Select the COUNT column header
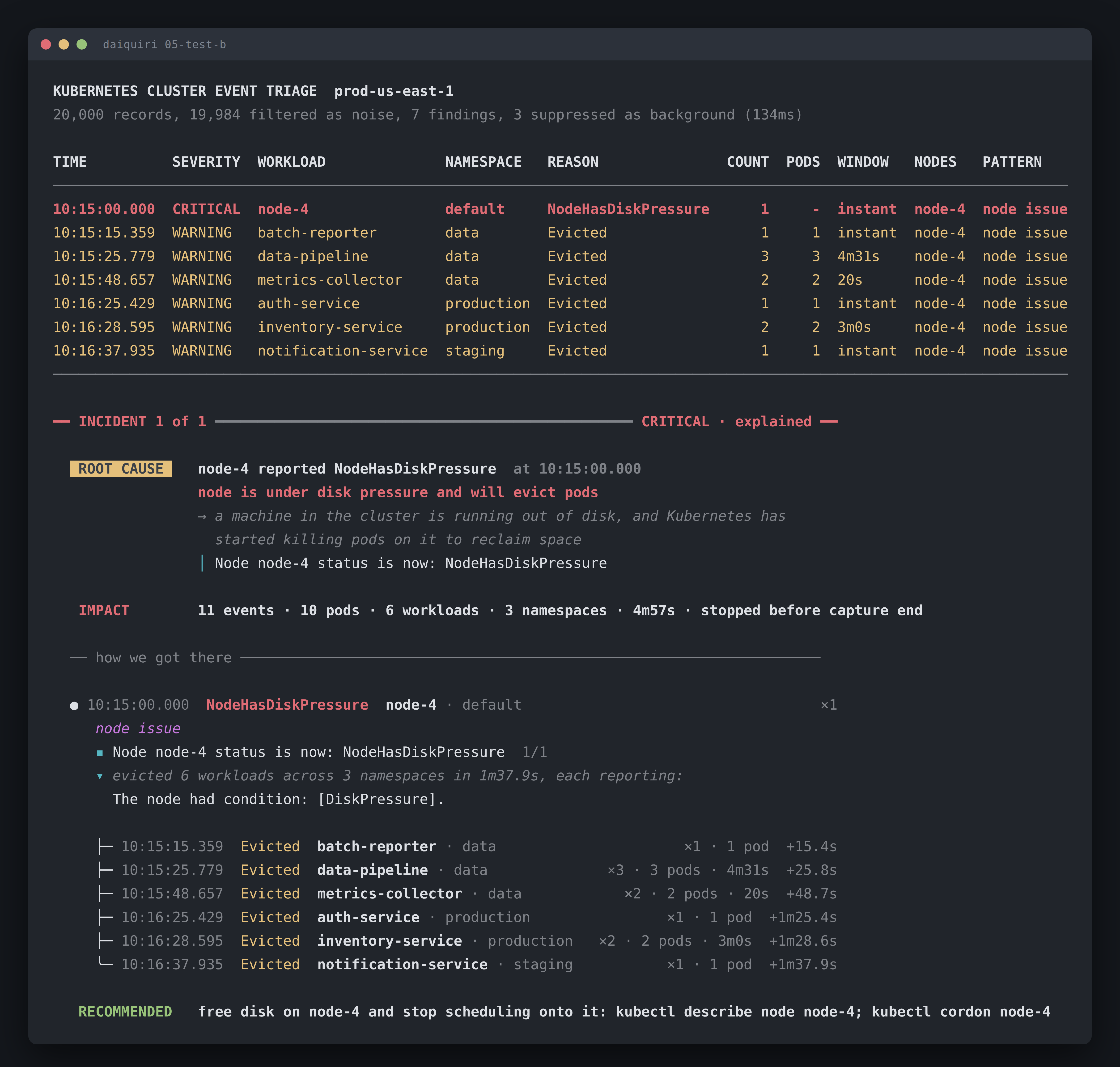 [747, 162]
